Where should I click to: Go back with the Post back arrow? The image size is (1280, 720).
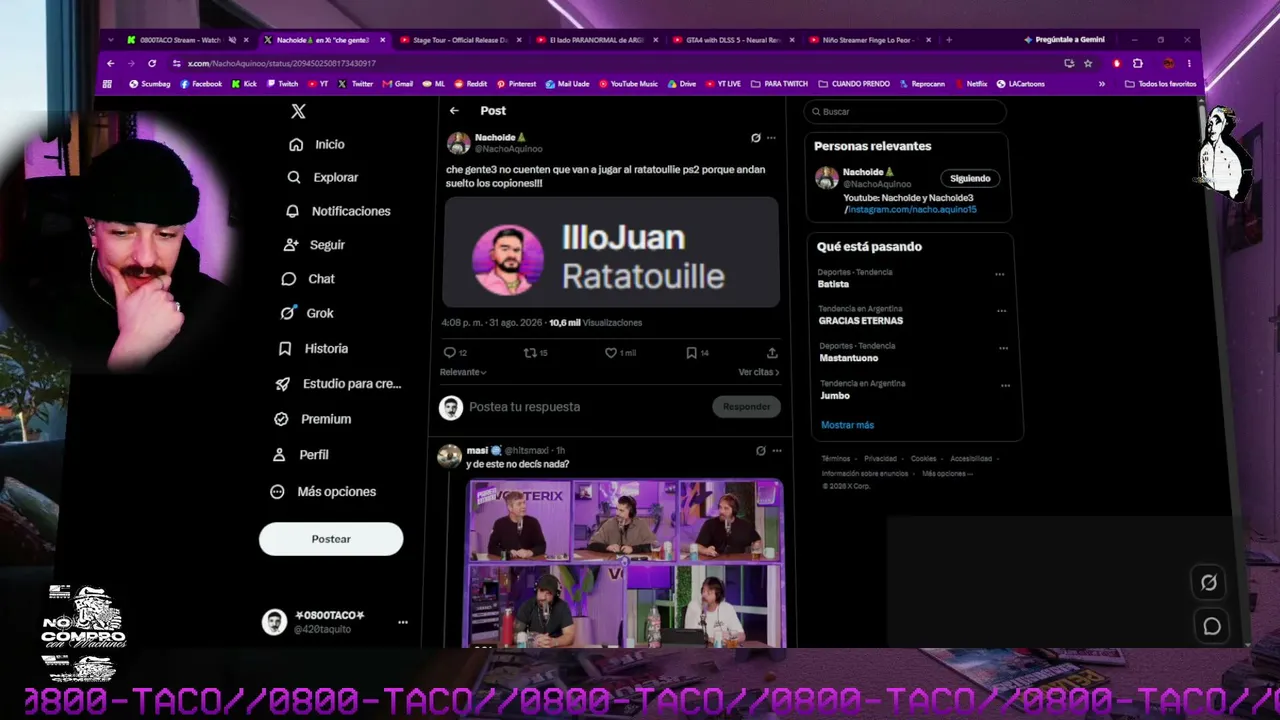point(454,111)
